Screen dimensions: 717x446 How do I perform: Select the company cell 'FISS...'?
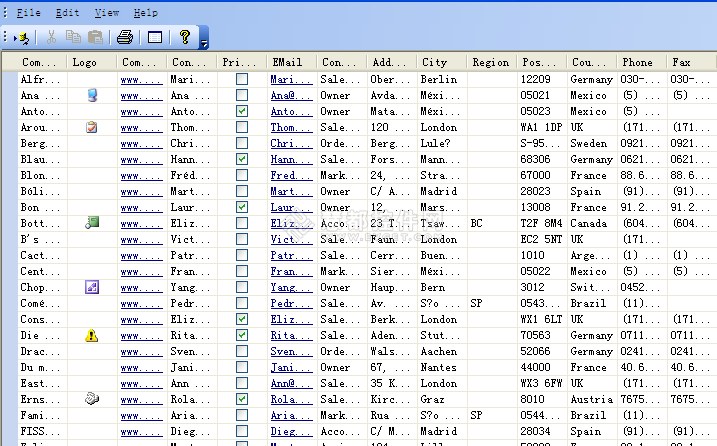pyautogui.click(x=42, y=431)
